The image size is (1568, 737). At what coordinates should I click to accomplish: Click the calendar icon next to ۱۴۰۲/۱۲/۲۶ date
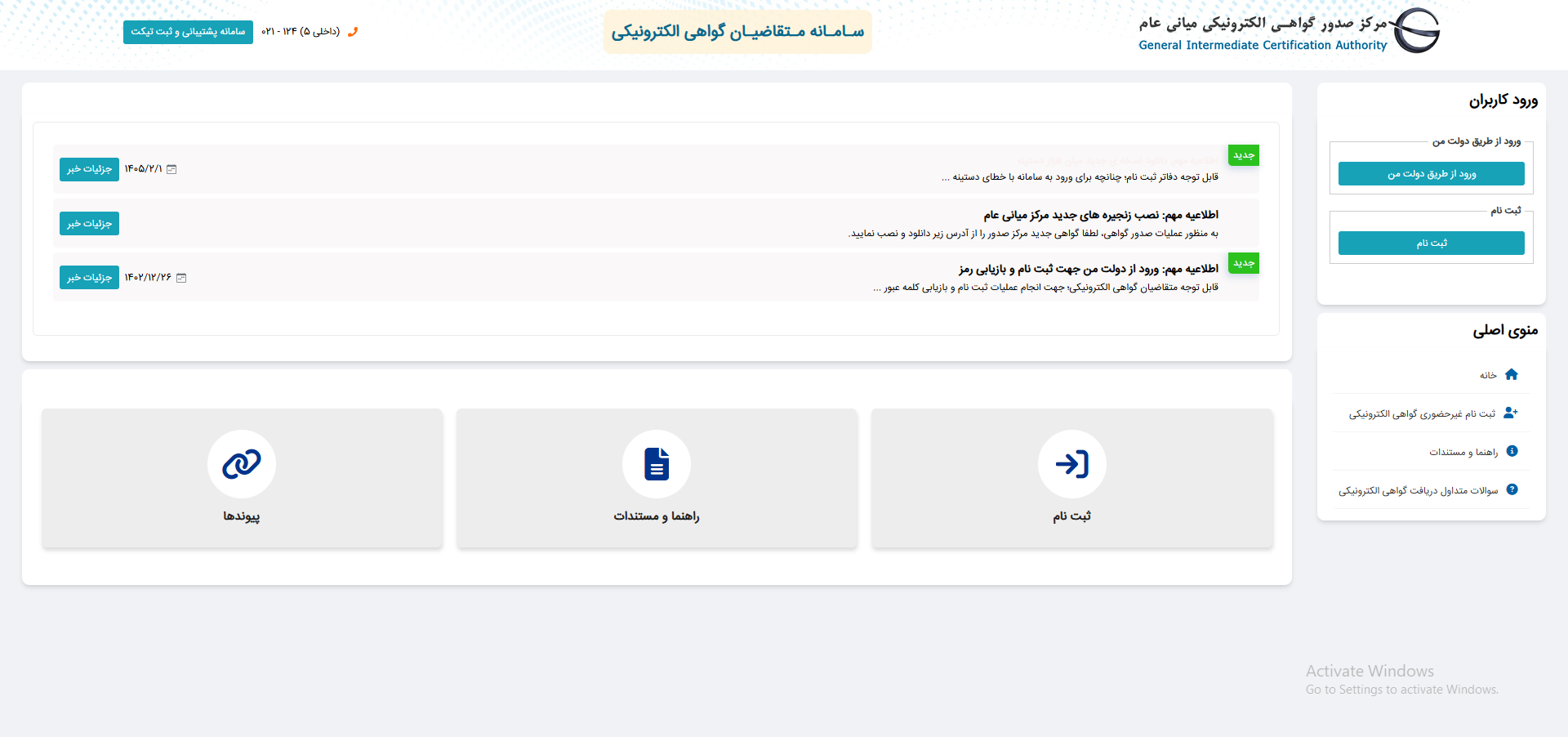pyautogui.click(x=181, y=278)
